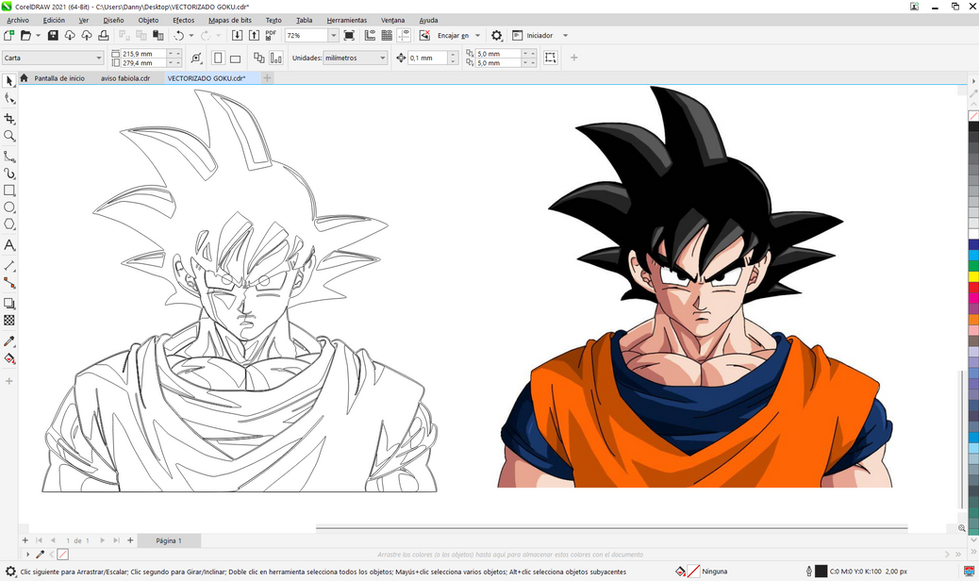This screenshot has height=581, width=979.
Task: Click the red color swatch in palette
Action: coord(973,287)
